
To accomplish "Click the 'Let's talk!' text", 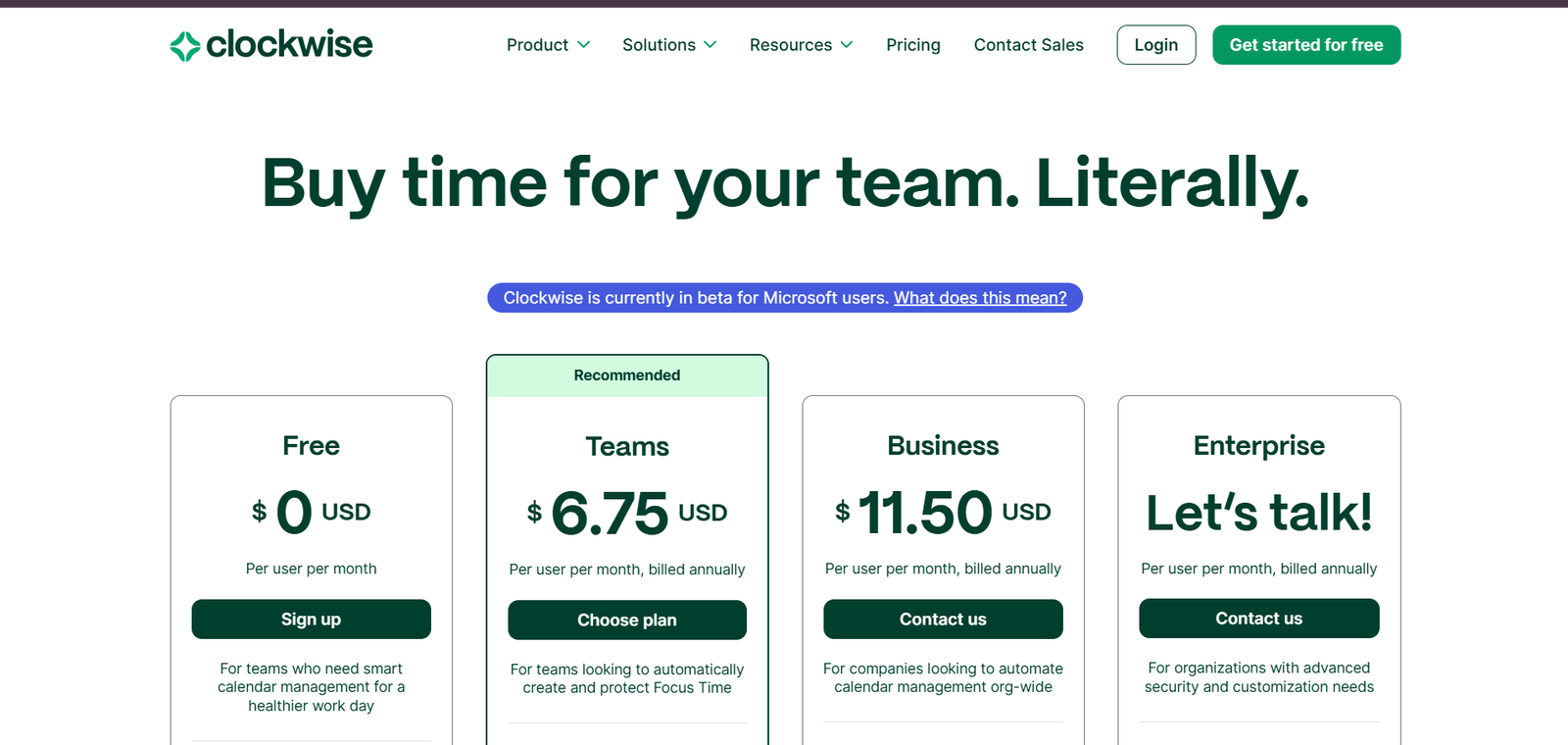I will 1259,513.
